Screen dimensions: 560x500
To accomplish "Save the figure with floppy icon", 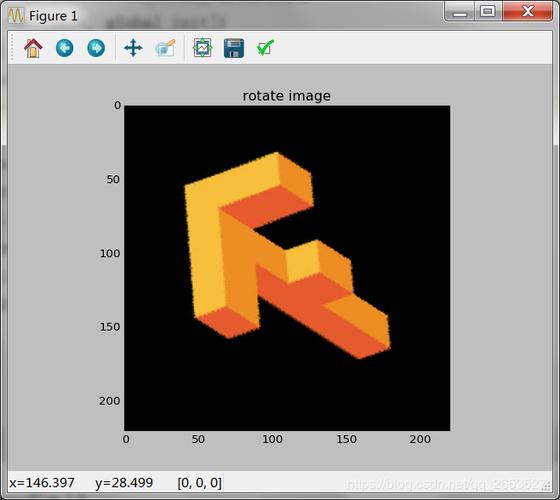I will 234,48.
